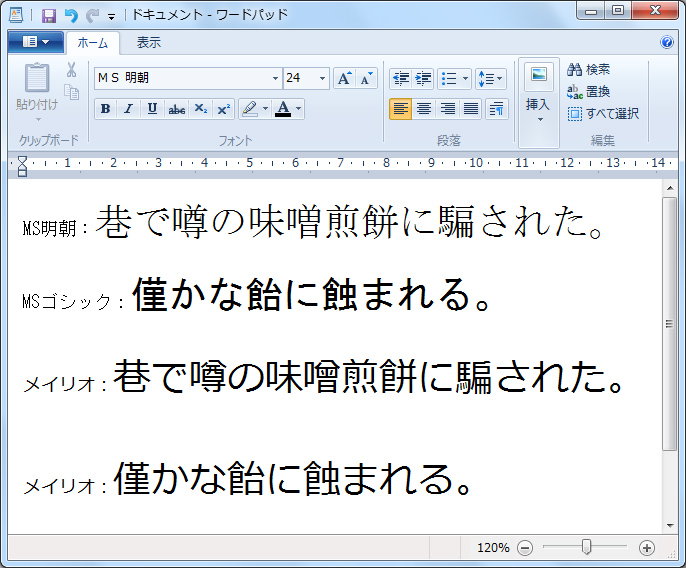The width and height of the screenshot is (686, 568).
Task: Click the Copy icon
Action: pos(71,92)
